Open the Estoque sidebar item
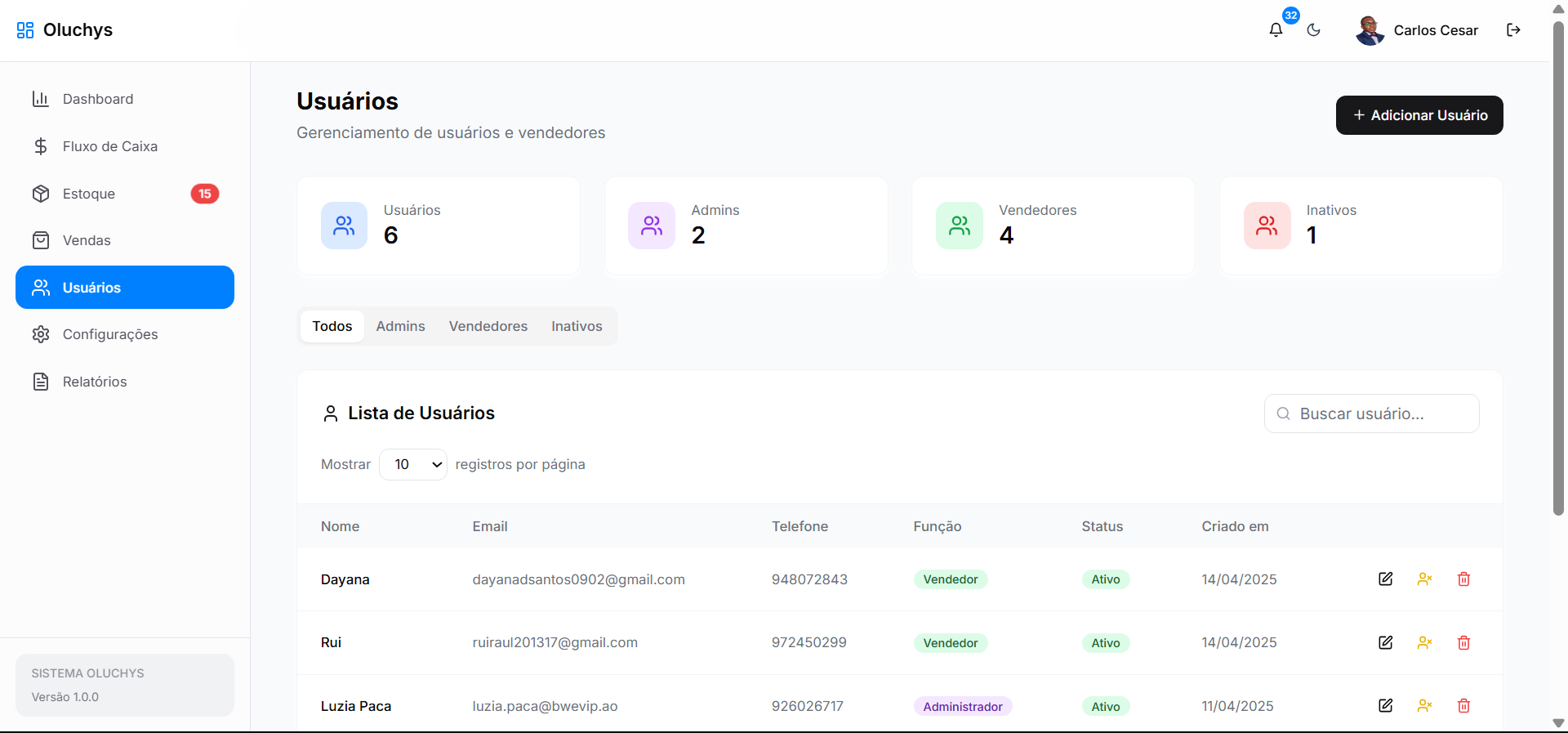1568x733 pixels. [x=89, y=194]
